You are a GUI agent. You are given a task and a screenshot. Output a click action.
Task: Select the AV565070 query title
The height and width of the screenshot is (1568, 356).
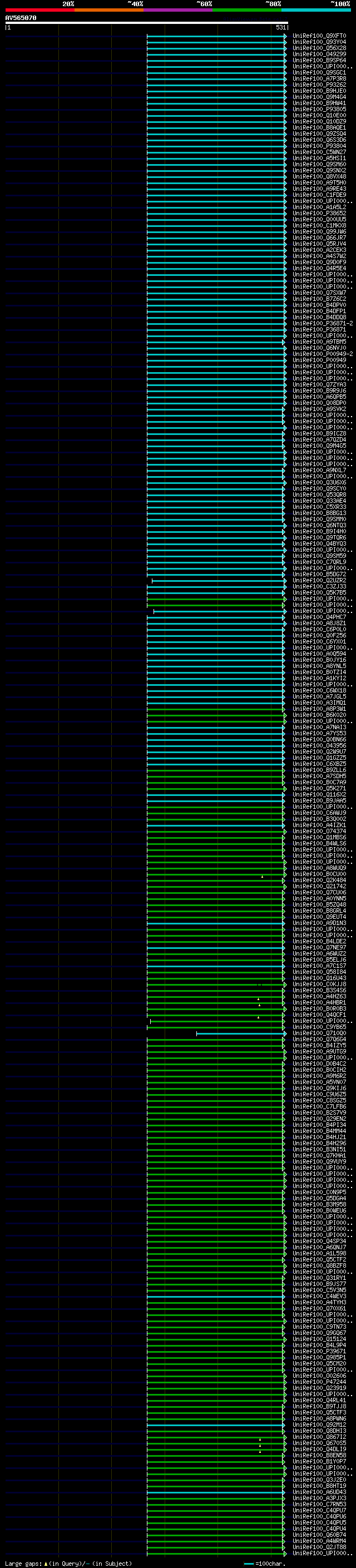tap(21, 18)
